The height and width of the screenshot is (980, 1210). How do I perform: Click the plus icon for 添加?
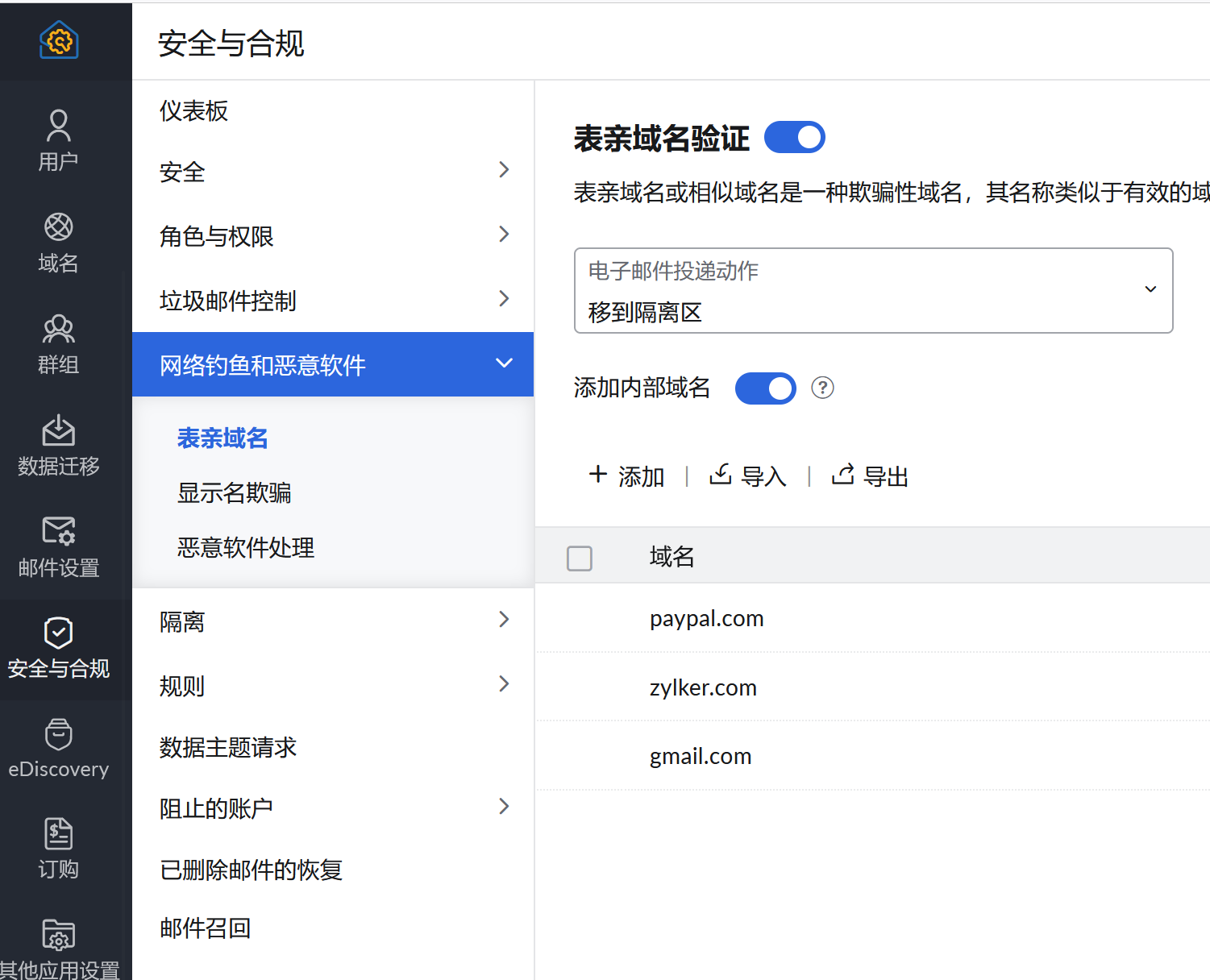[598, 474]
